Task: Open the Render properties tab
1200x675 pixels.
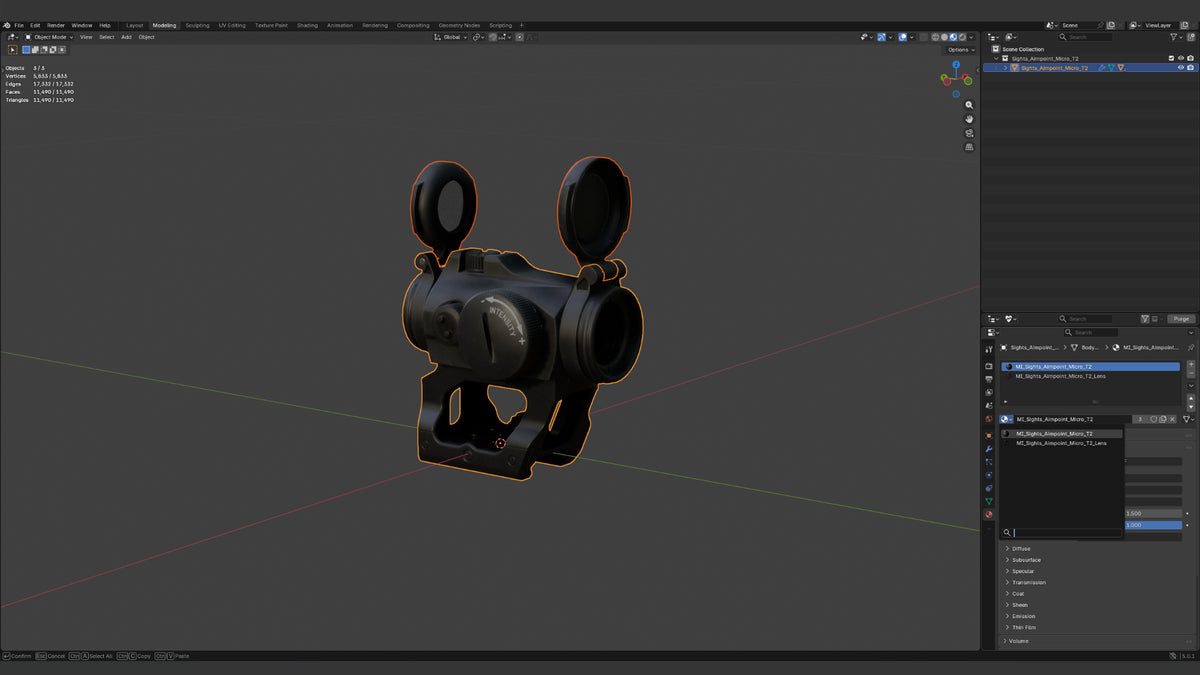Action: [x=989, y=366]
